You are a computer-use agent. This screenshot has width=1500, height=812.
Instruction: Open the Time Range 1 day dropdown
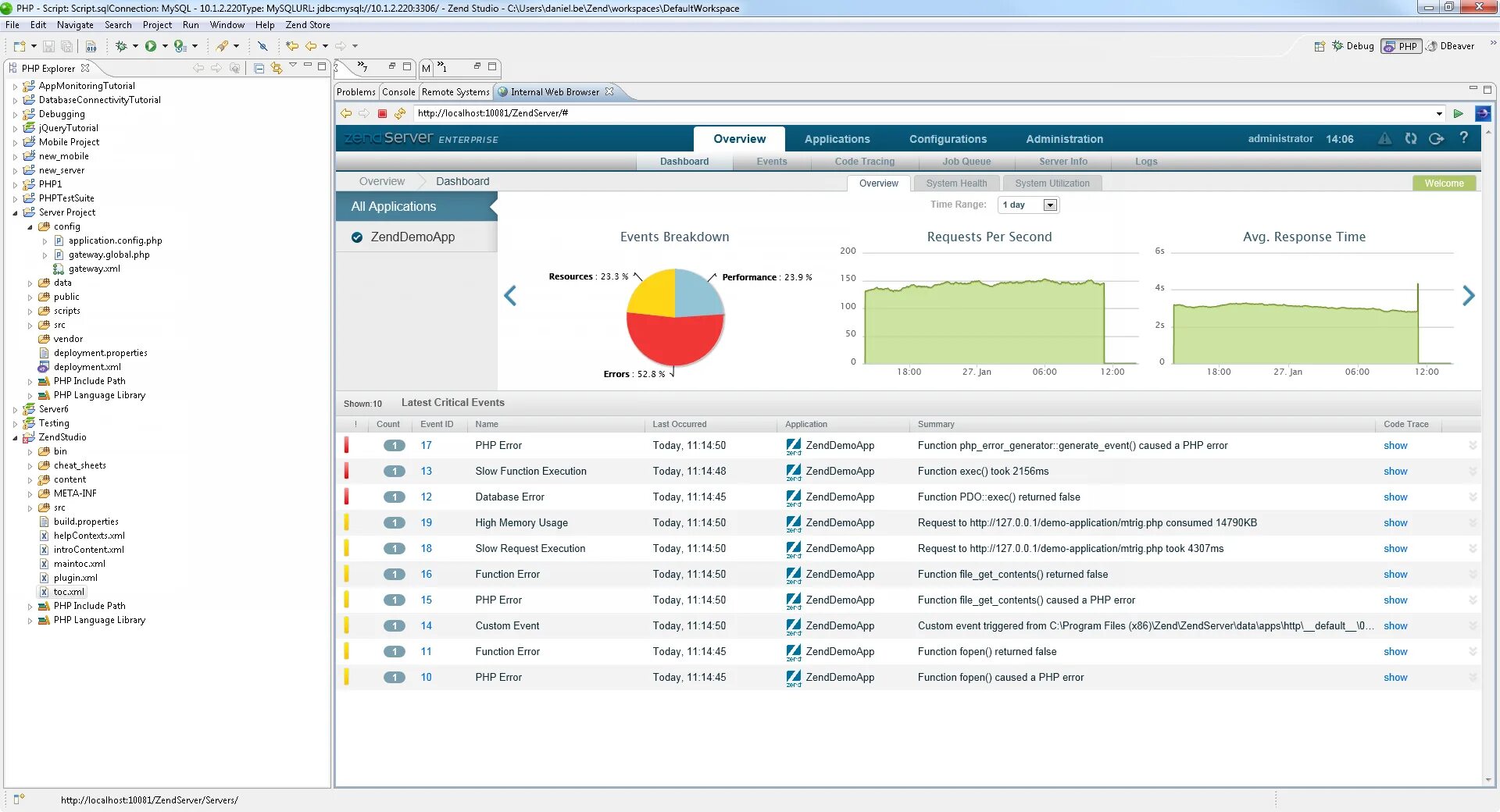point(1051,205)
